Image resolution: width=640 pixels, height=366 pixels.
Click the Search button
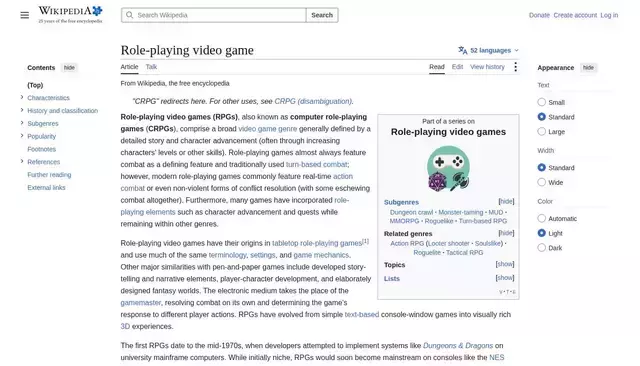coord(322,15)
